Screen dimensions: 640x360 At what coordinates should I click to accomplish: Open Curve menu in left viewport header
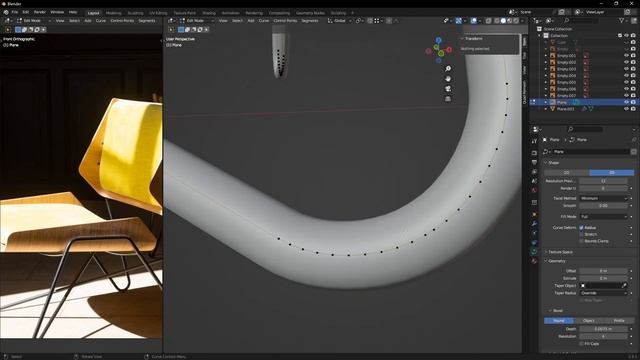[x=100, y=20]
